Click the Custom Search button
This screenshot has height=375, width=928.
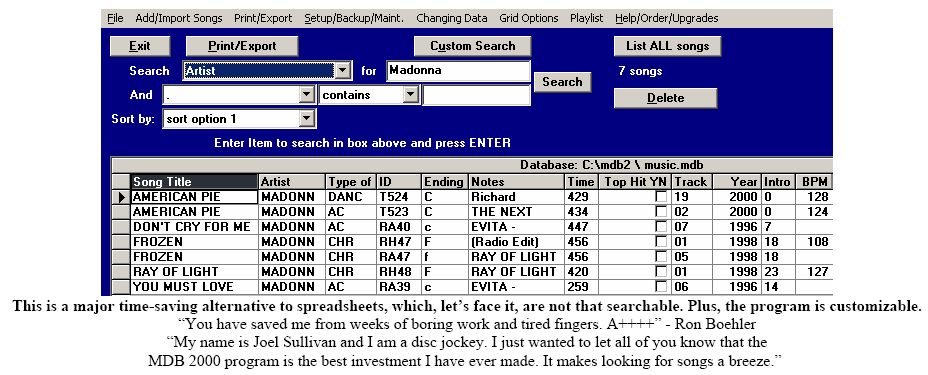[x=472, y=46]
